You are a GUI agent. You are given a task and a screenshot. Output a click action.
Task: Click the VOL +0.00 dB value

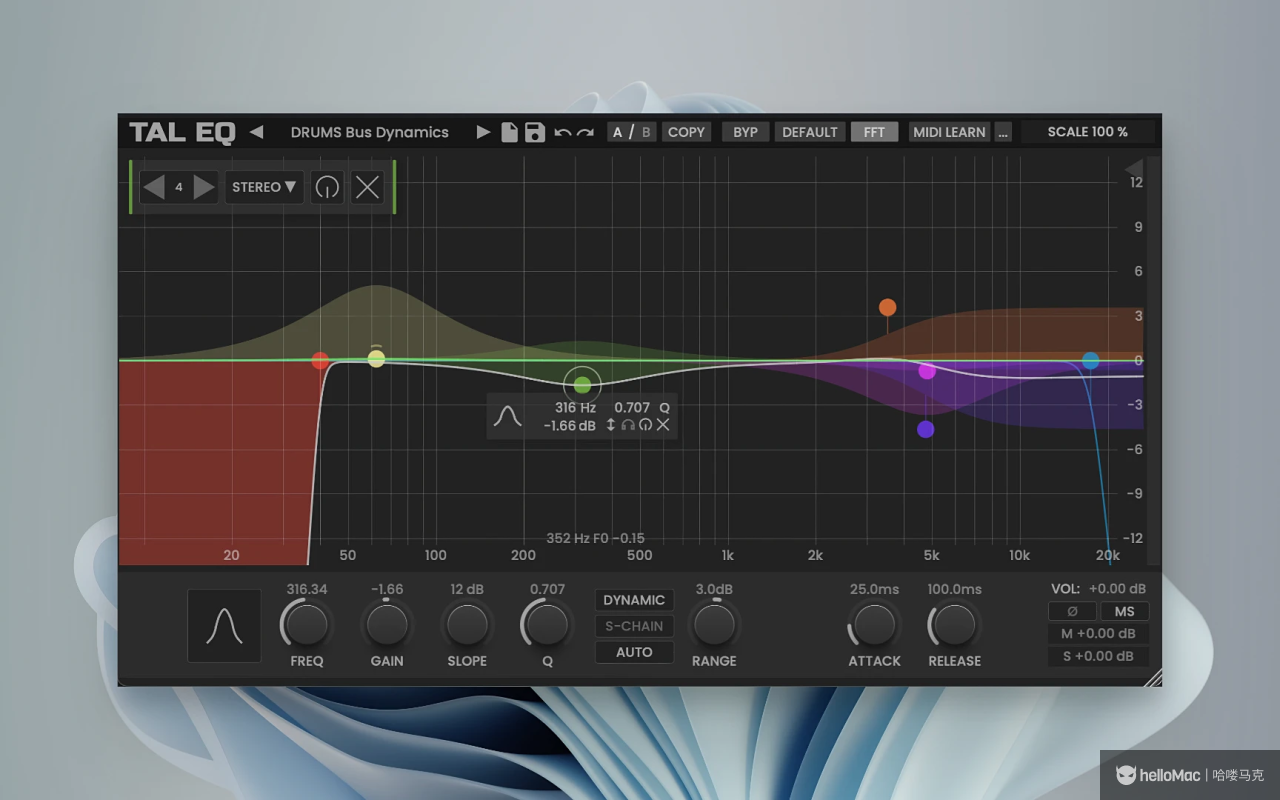click(1117, 589)
